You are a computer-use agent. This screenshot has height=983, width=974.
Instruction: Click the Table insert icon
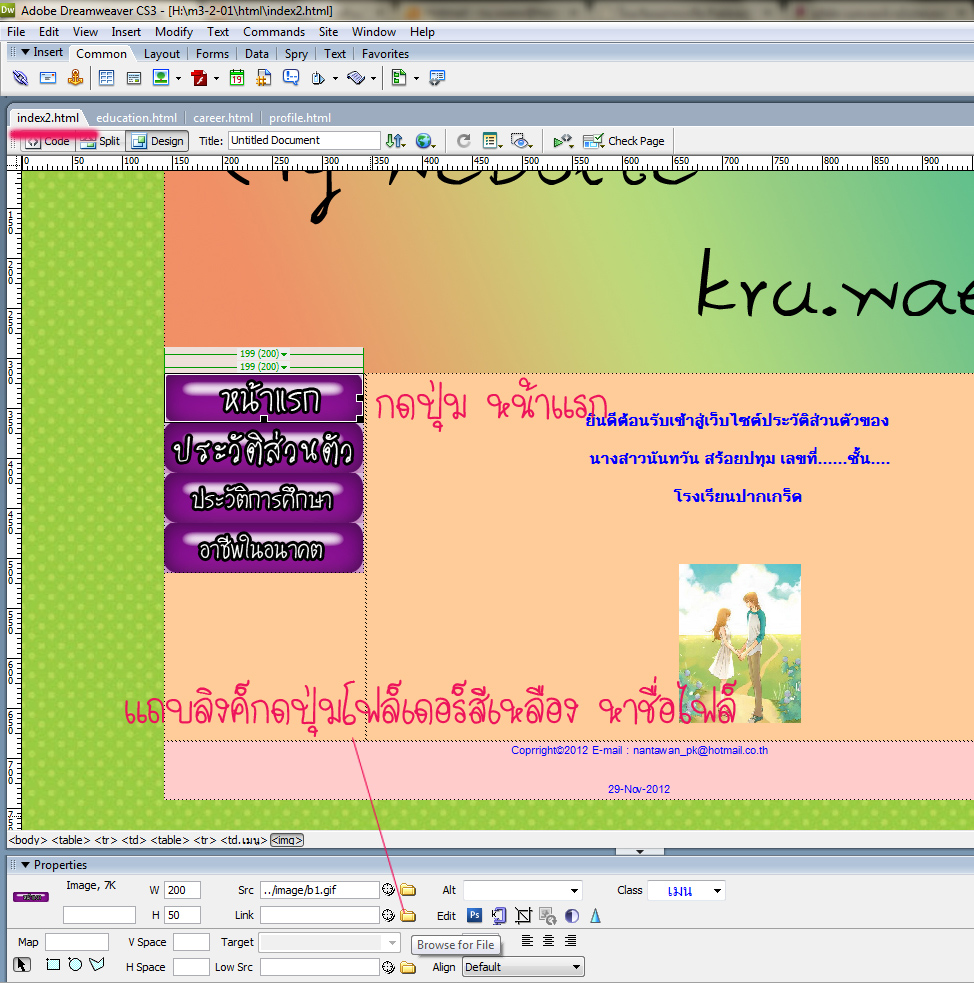[x=107, y=78]
